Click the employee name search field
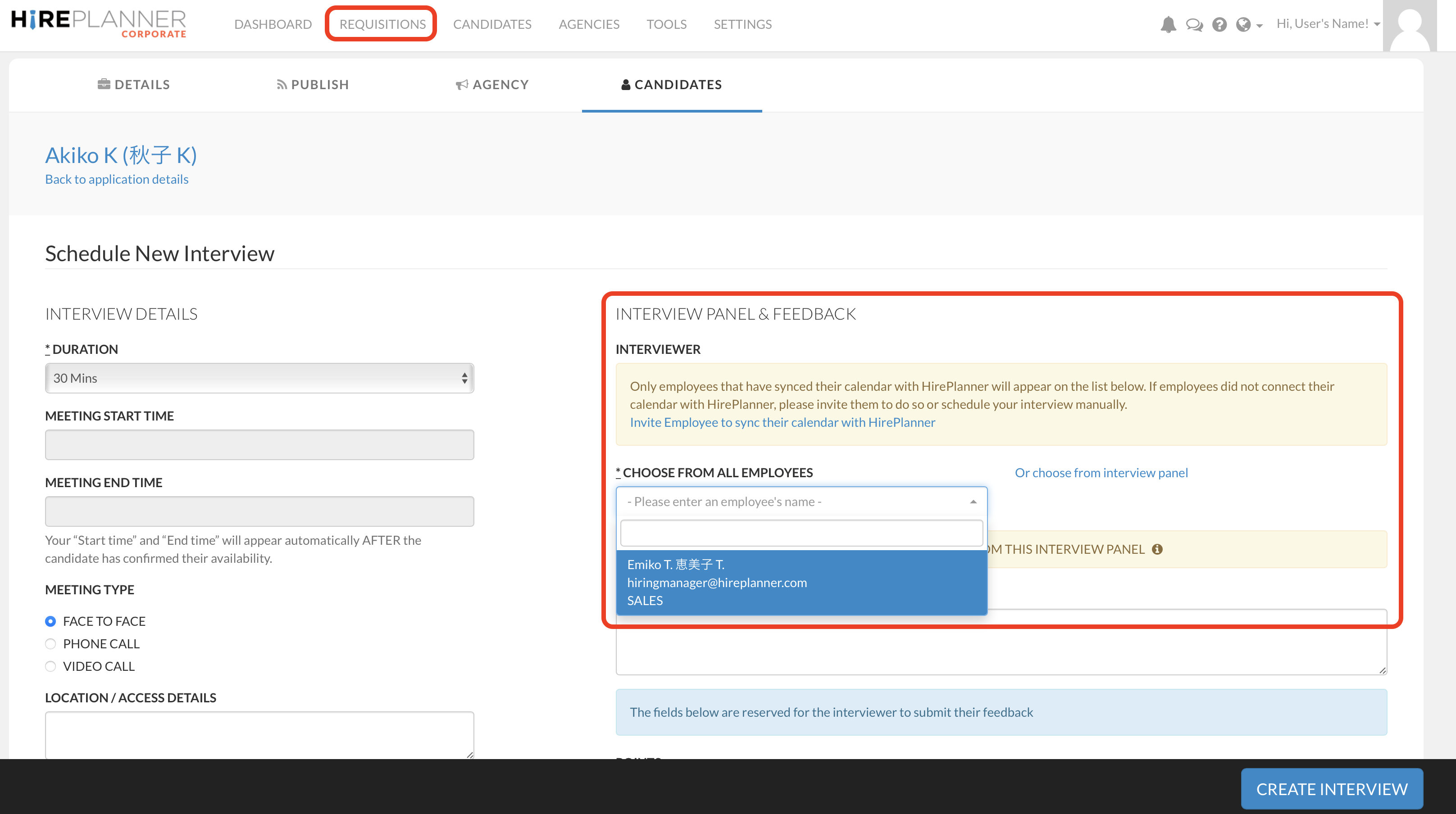Viewport: 1456px width, 814px height. [801, 533]
